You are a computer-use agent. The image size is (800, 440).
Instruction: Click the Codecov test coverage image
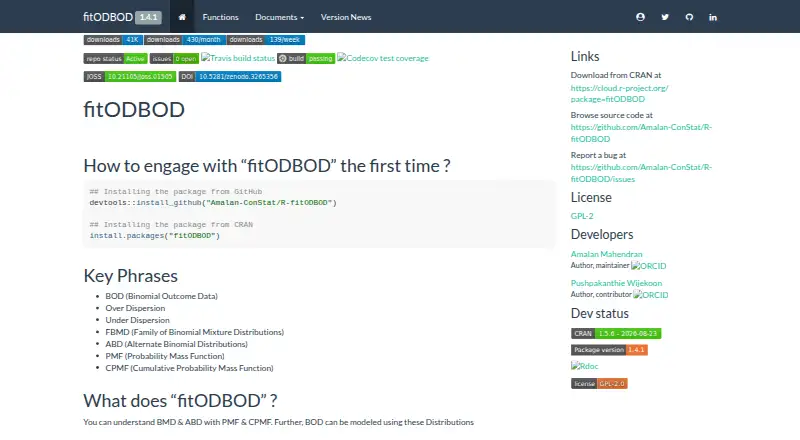[x=383, y=58]
